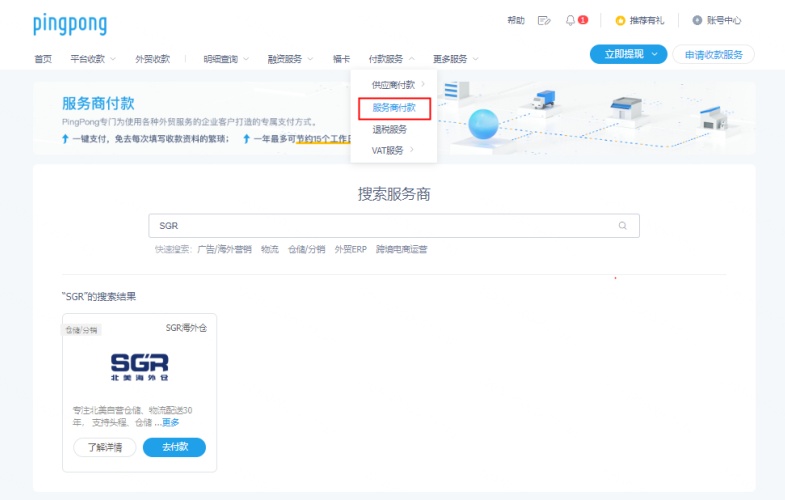
Task: Click the feedback note icon in header
Action: point(544,21)
